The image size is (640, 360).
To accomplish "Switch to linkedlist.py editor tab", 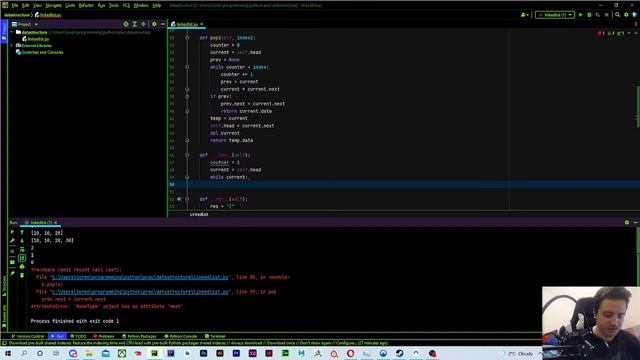I will pos(186,24).
